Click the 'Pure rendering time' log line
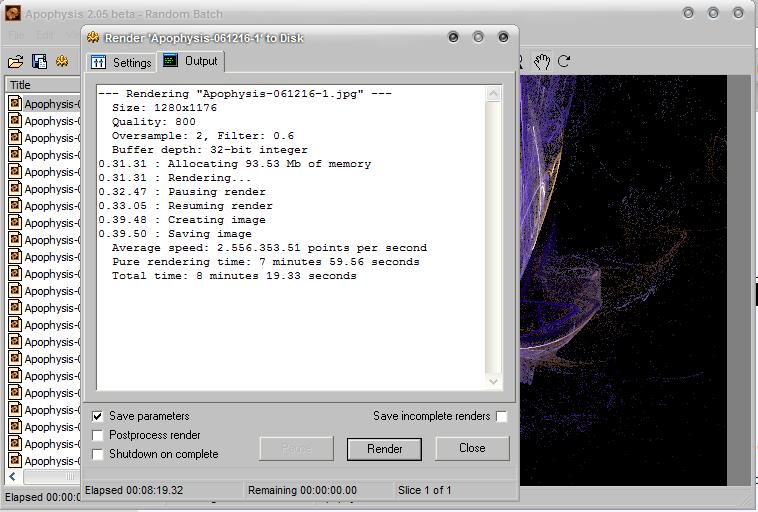This screenshot has height=512, width=758. tap(266, 262)
